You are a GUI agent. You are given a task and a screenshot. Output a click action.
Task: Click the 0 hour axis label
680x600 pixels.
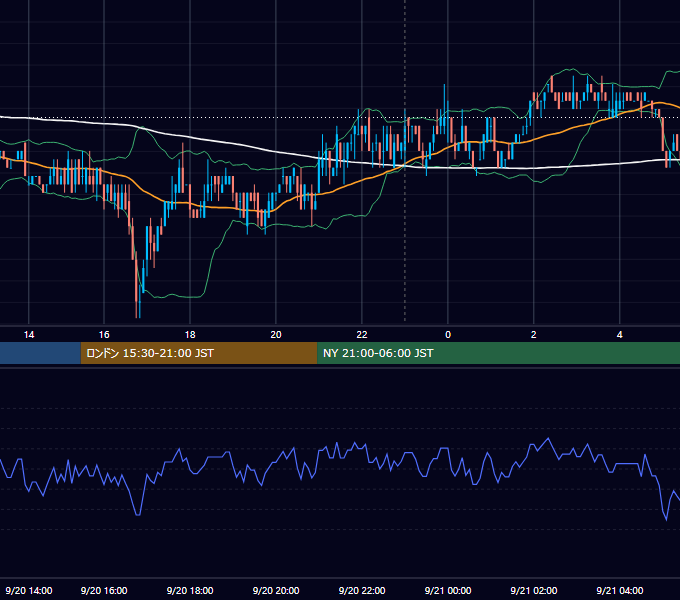click(448, 335)
